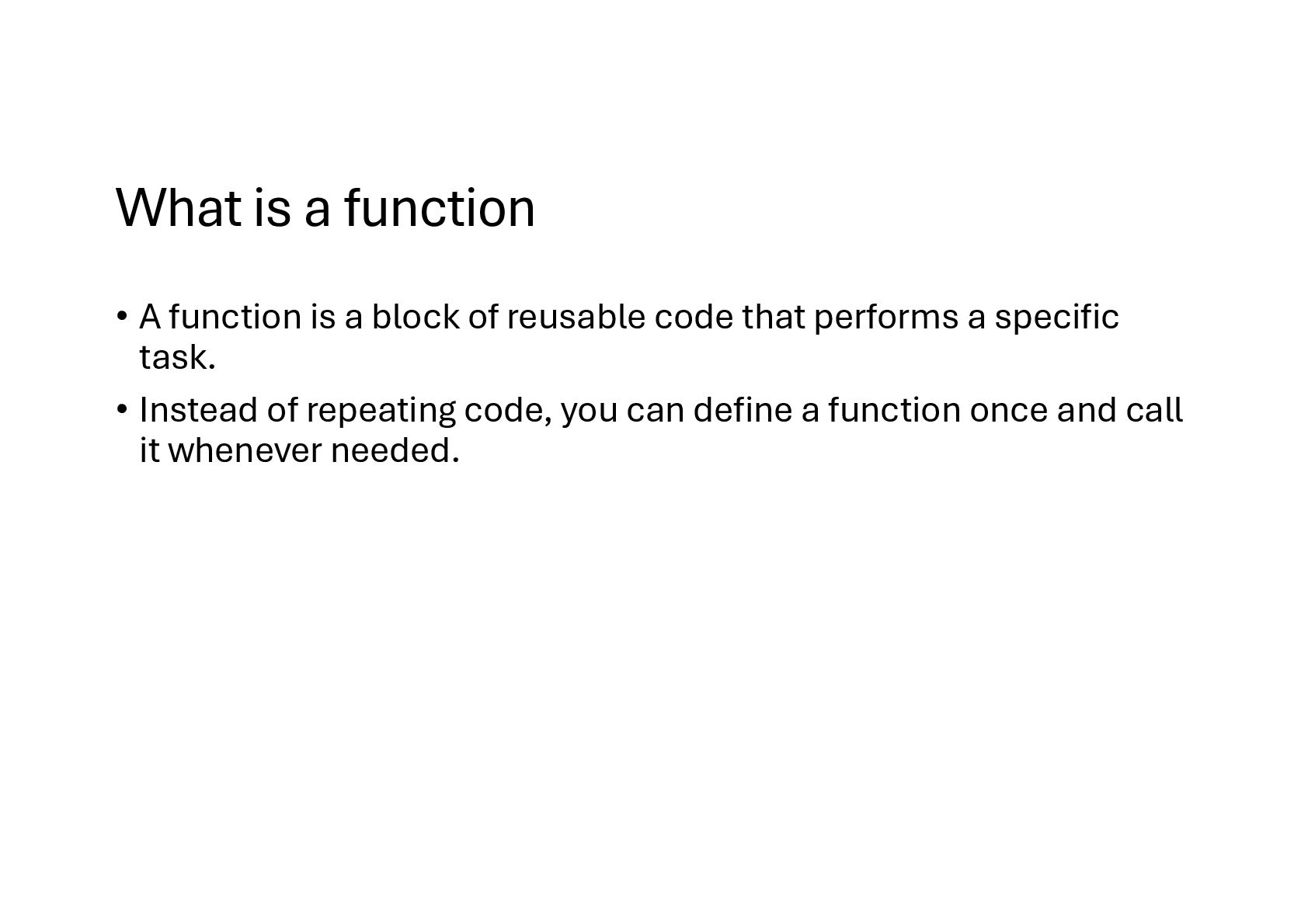Click the second bullet point marker
The width and height of the screenshot is (1308, 924).
tap(122, 409)
